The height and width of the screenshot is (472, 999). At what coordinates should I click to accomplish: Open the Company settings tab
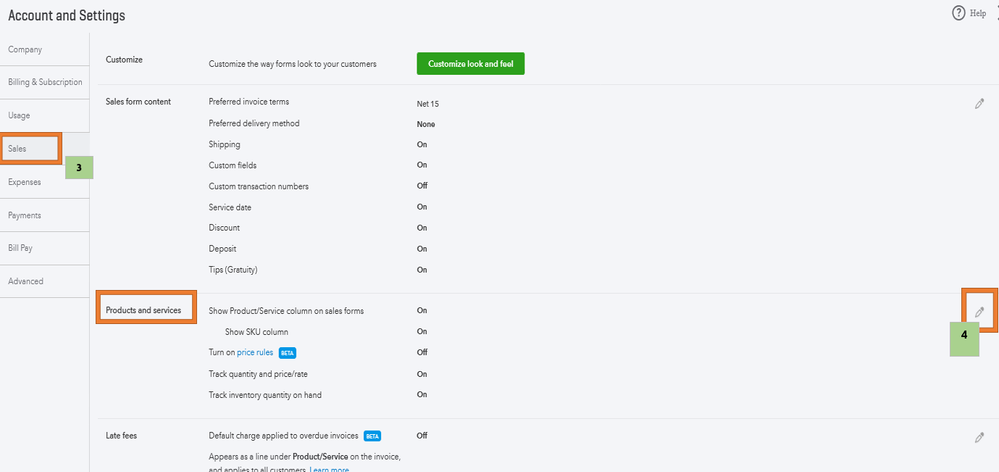[25, 49]
